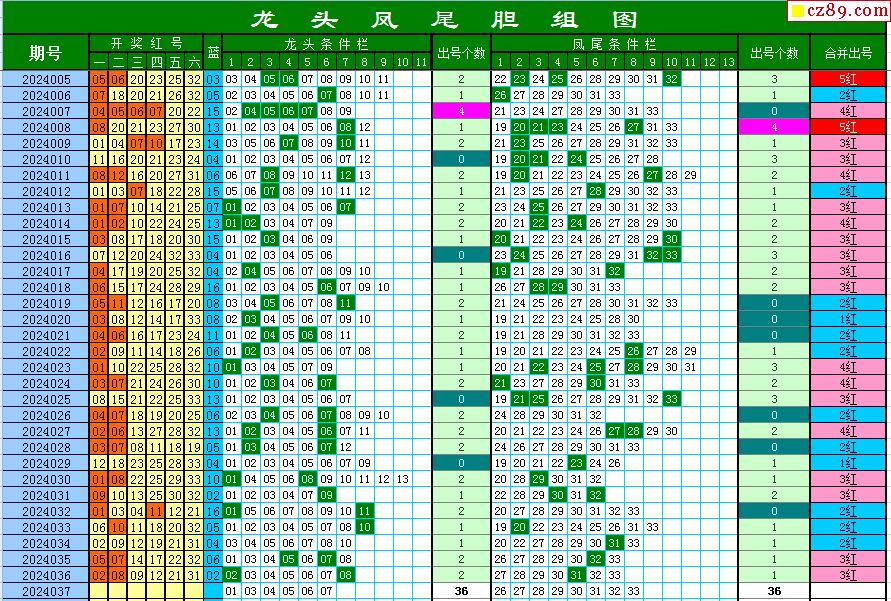Select 凤尾 cell 29 in row 2024011

690,176
